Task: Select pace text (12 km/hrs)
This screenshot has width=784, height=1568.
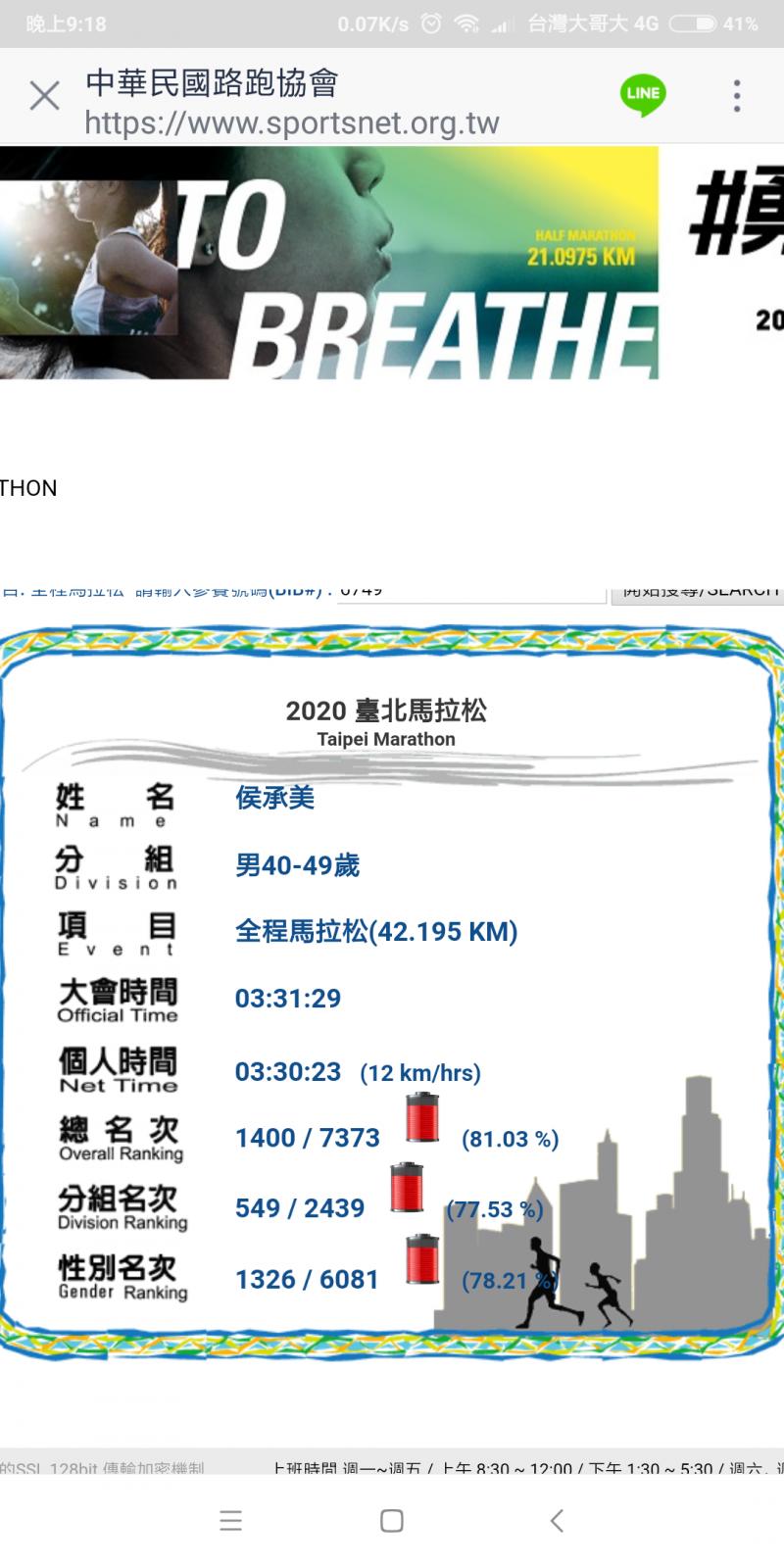Action: pos(420,1073)
